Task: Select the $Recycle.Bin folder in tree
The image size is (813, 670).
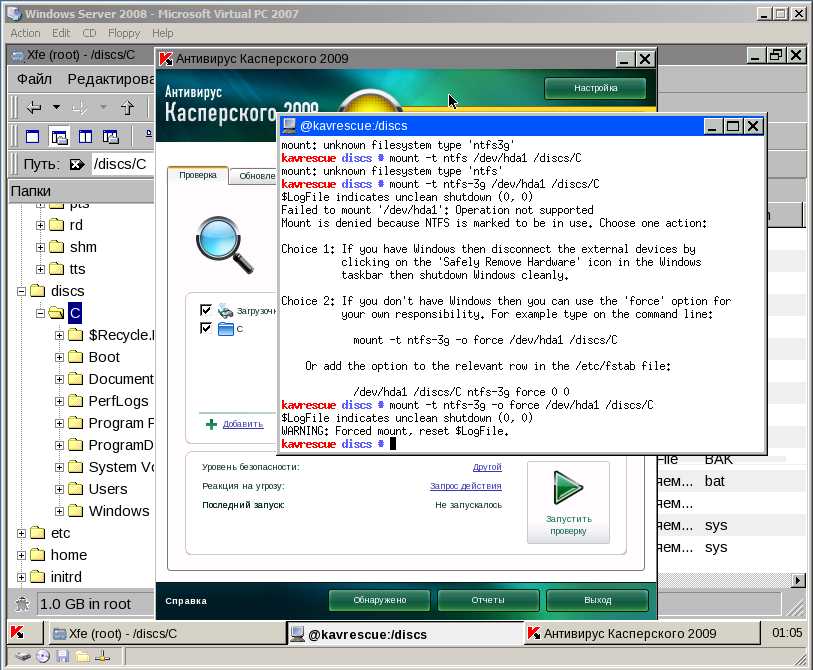Action: [x=121, y=335]
